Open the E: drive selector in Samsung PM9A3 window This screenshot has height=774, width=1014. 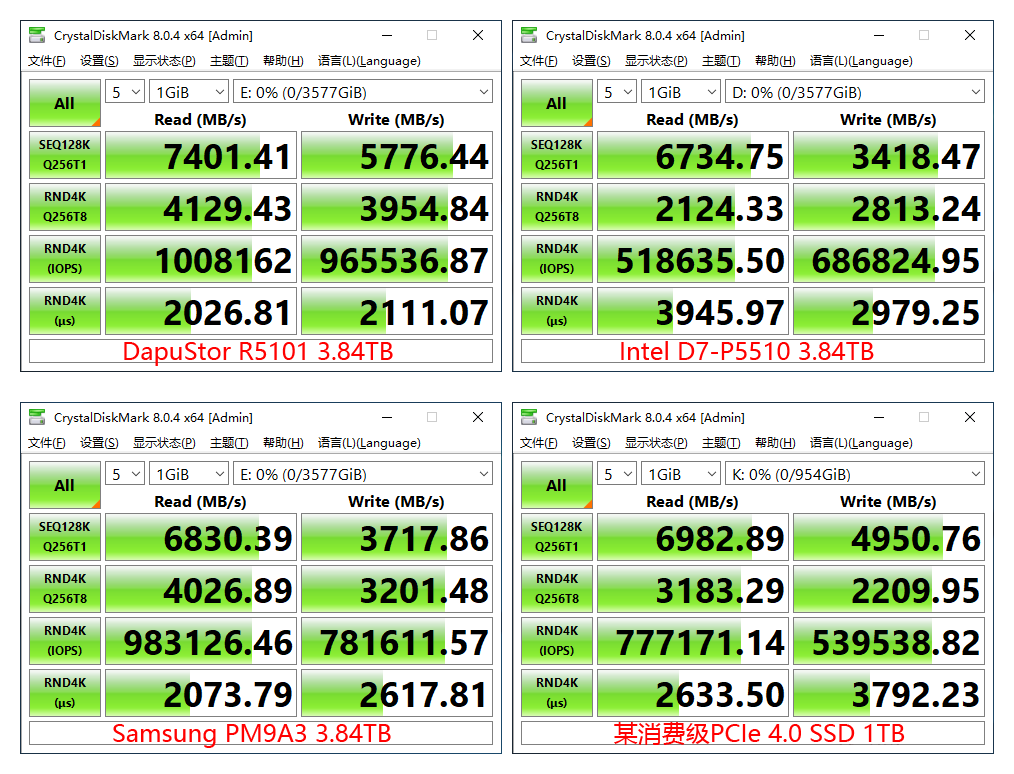pyautogui.click(x=363, y=474)
